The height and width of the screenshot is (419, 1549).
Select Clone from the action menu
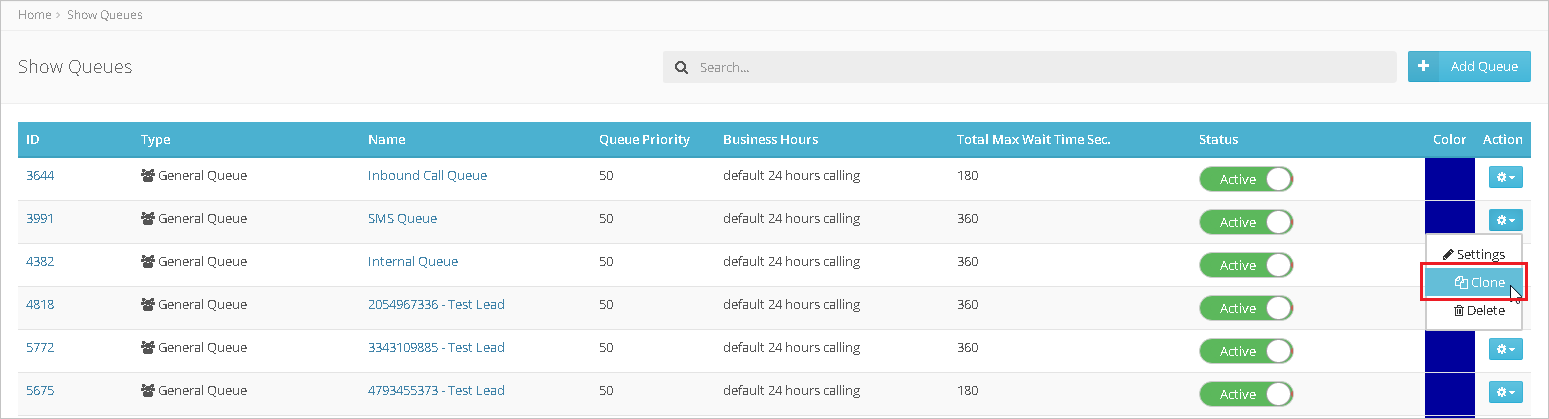pos(1473,283)
